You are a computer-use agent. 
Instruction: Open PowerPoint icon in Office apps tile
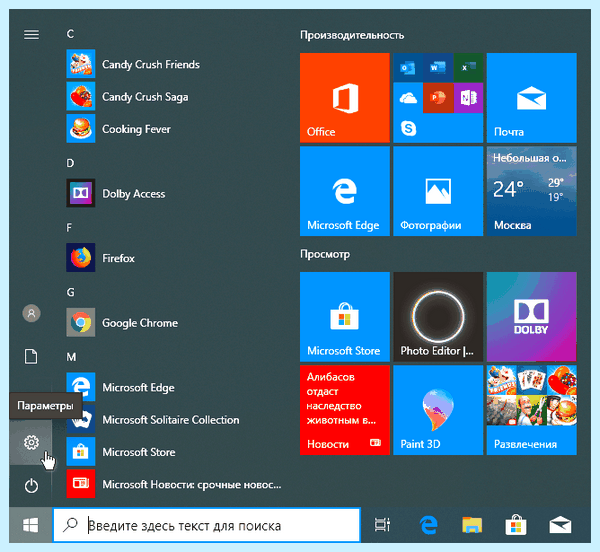pyautogui.click(x=438, y=98)
